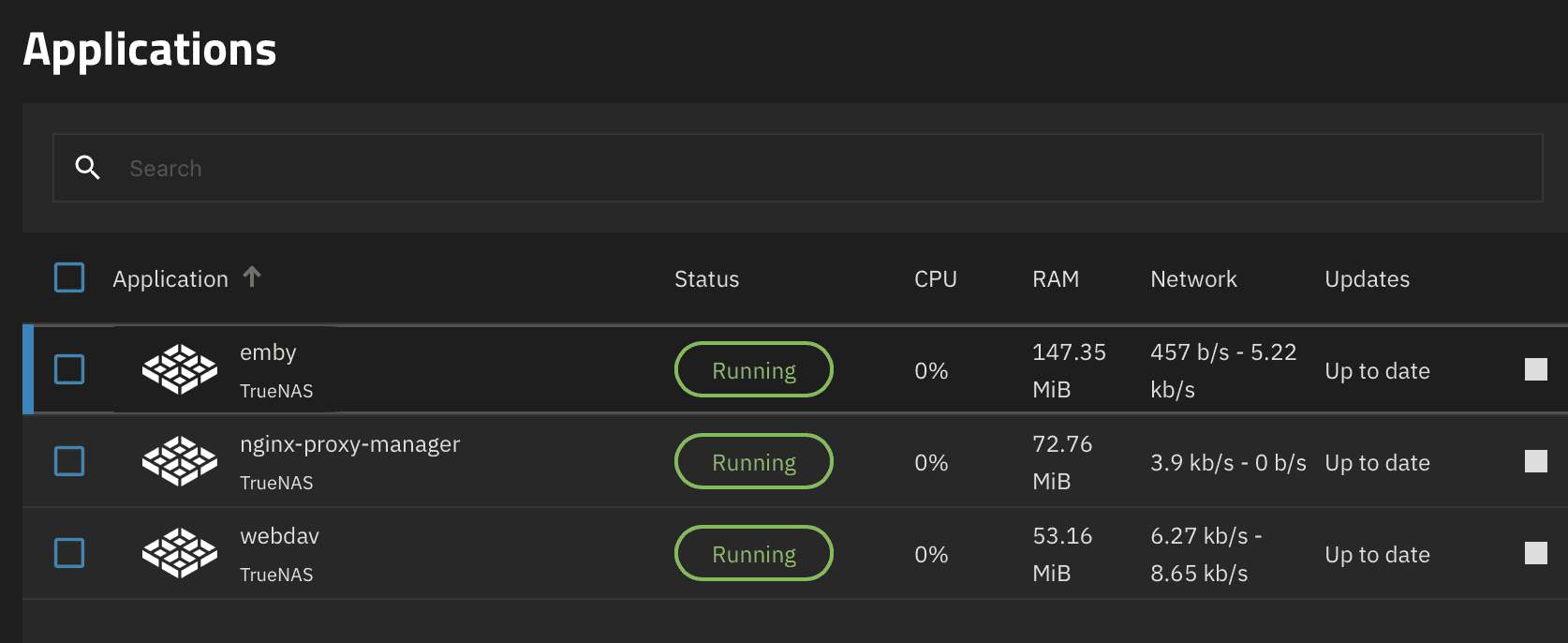Click the magnifier search icon

[x=88, y=168]
